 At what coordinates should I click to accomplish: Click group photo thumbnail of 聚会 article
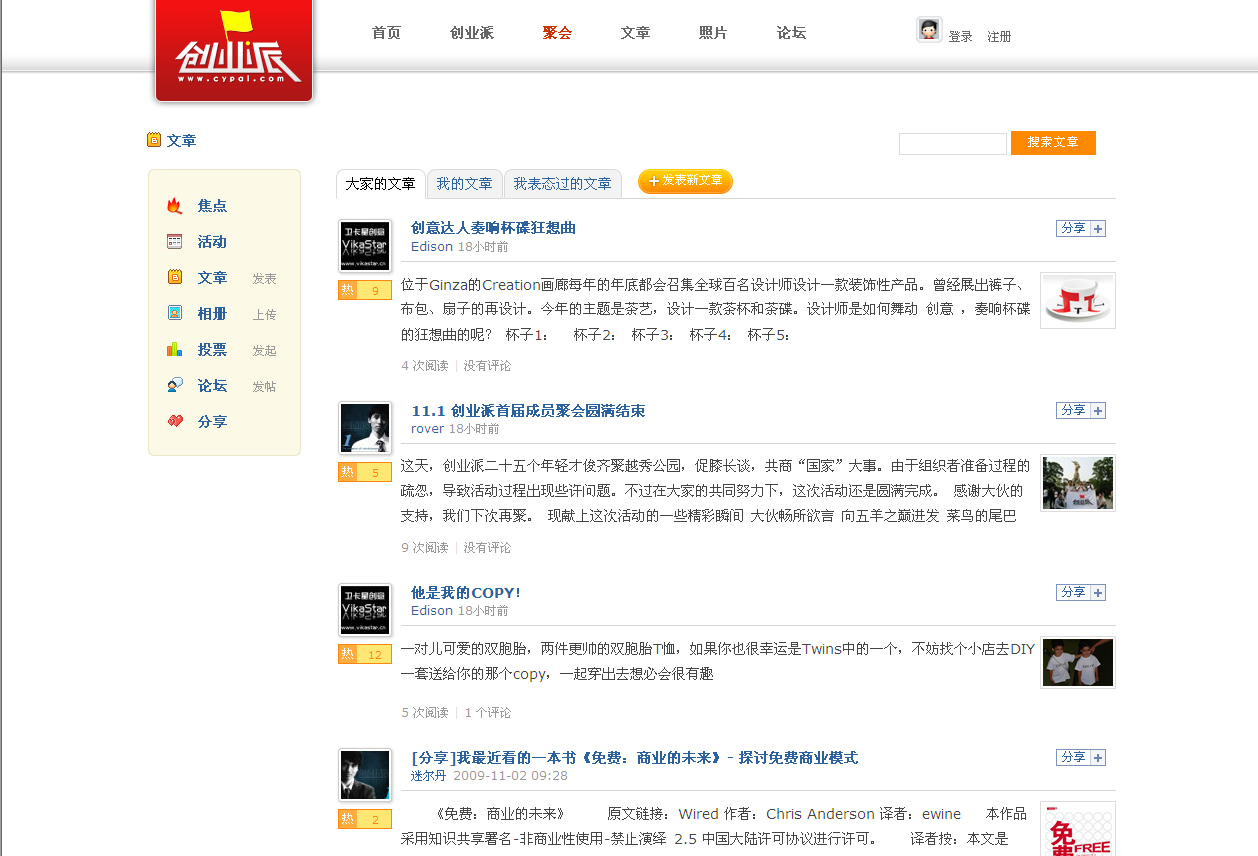pos(1078,483)
